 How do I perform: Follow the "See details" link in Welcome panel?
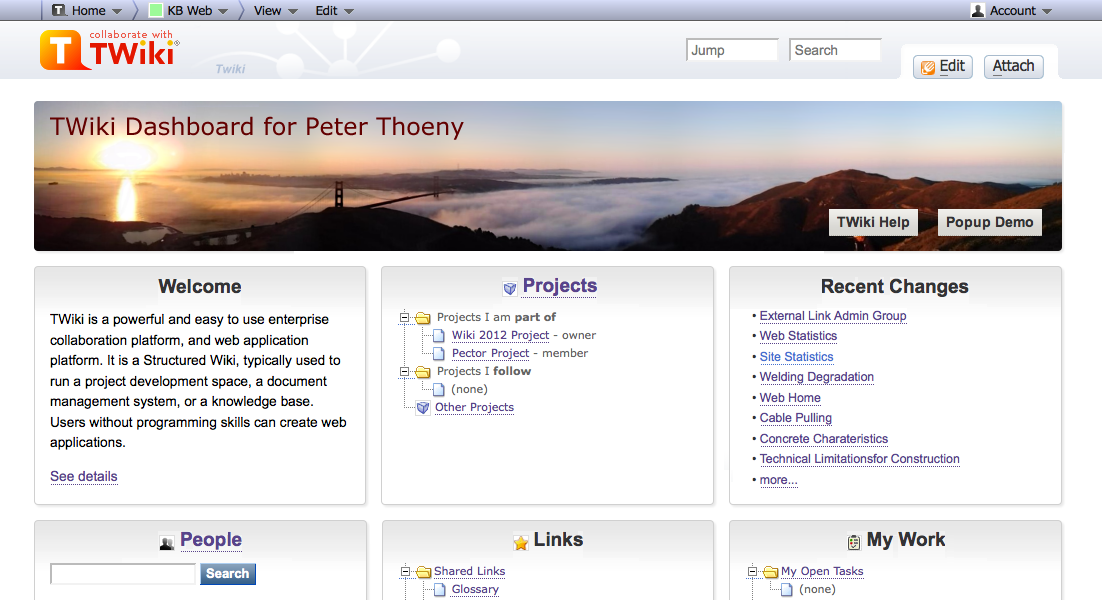coord(83,476)
